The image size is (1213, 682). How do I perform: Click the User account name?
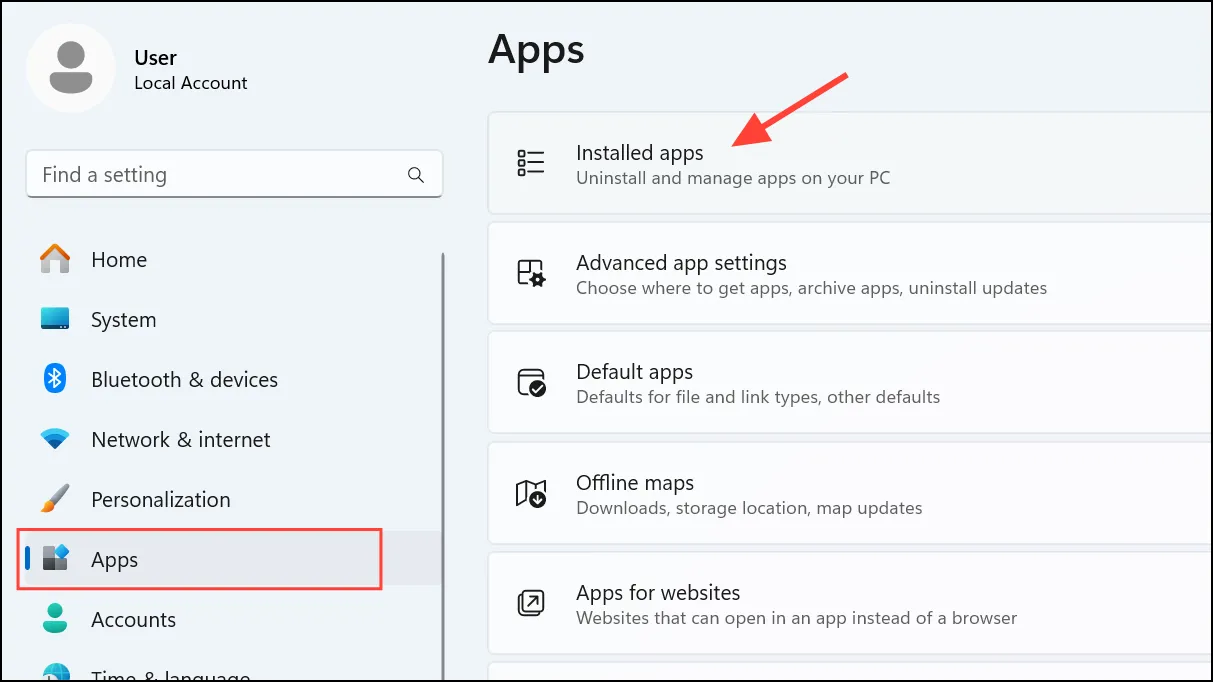point(155,58)
